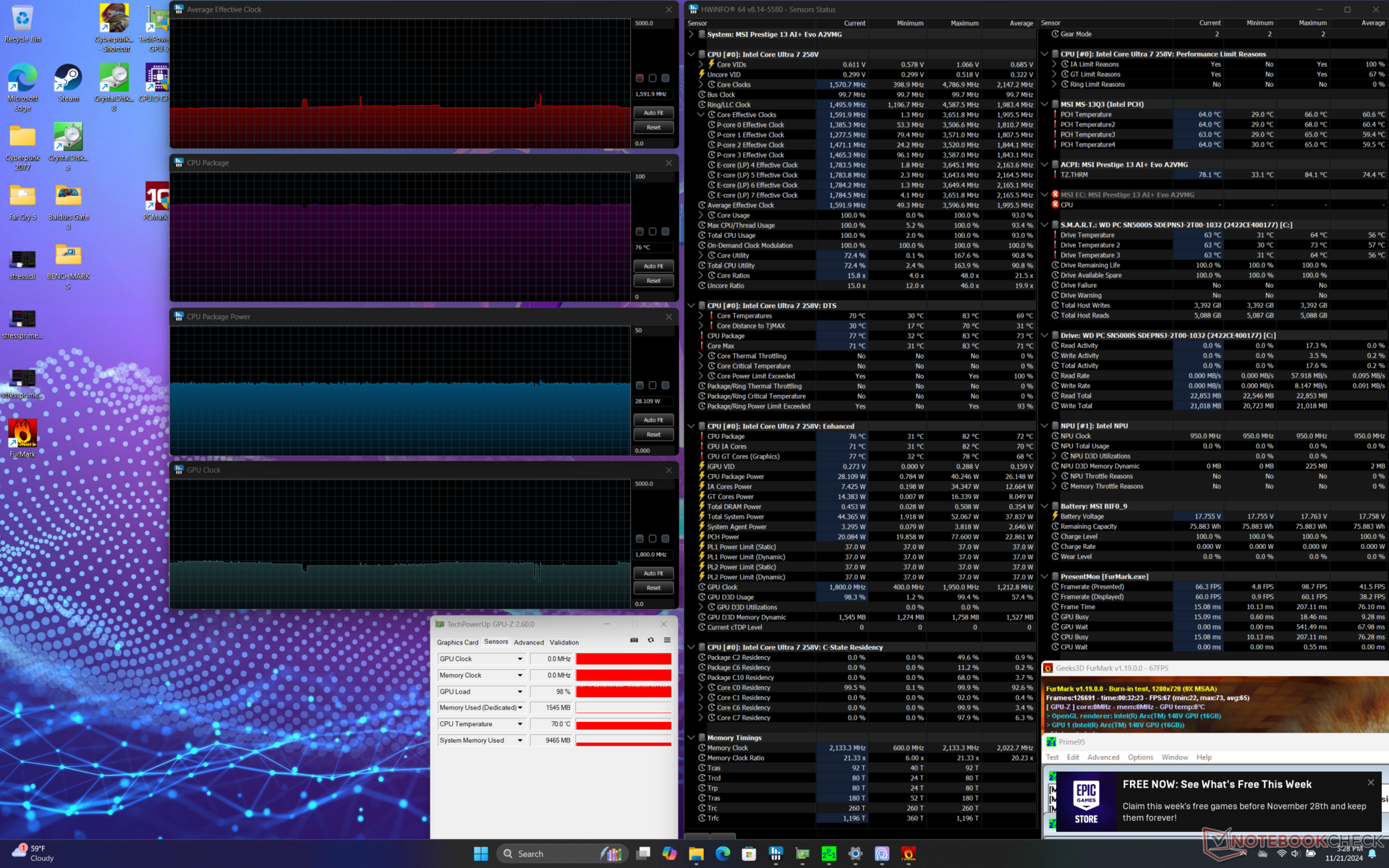
Task: Click Auto Fit in CPU Package Power graph
Action: point(653,420)
